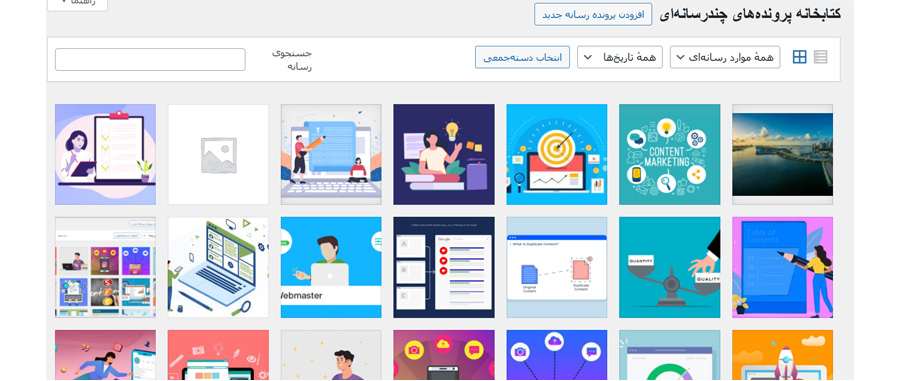Screen dimensions: 900x381
Task: Switch to grid view icon
Action: [800, 57]
